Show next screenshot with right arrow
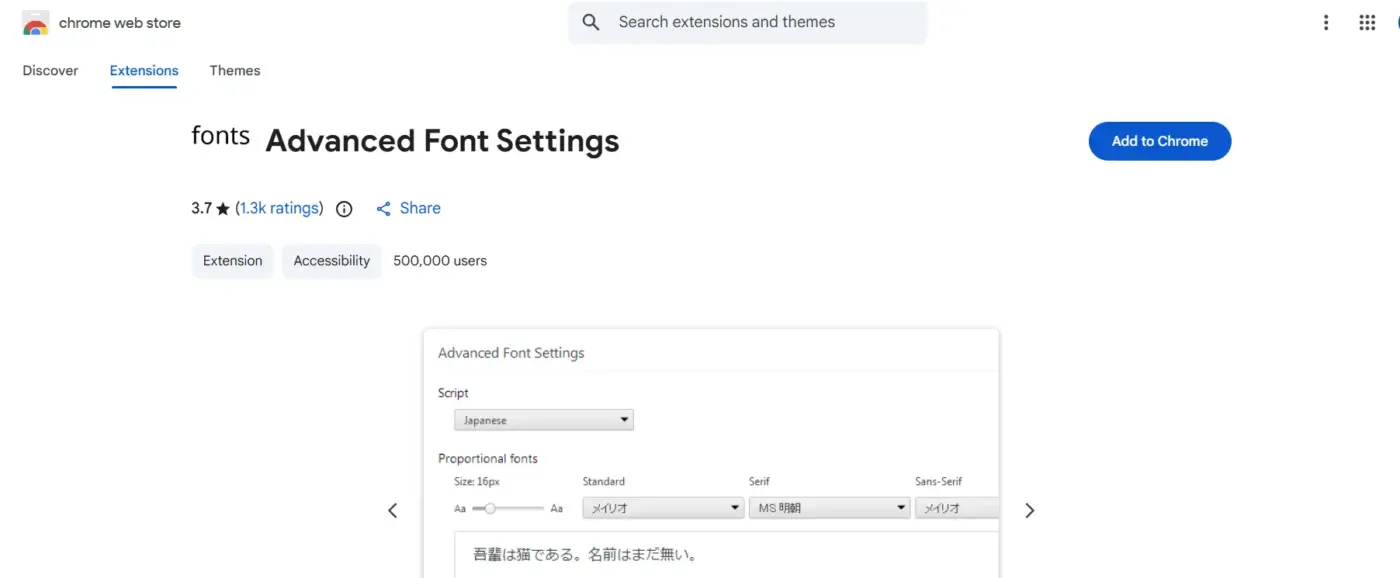This screenshot has width=1400, height=578. pyautogui.click(x=1030, y=510)
